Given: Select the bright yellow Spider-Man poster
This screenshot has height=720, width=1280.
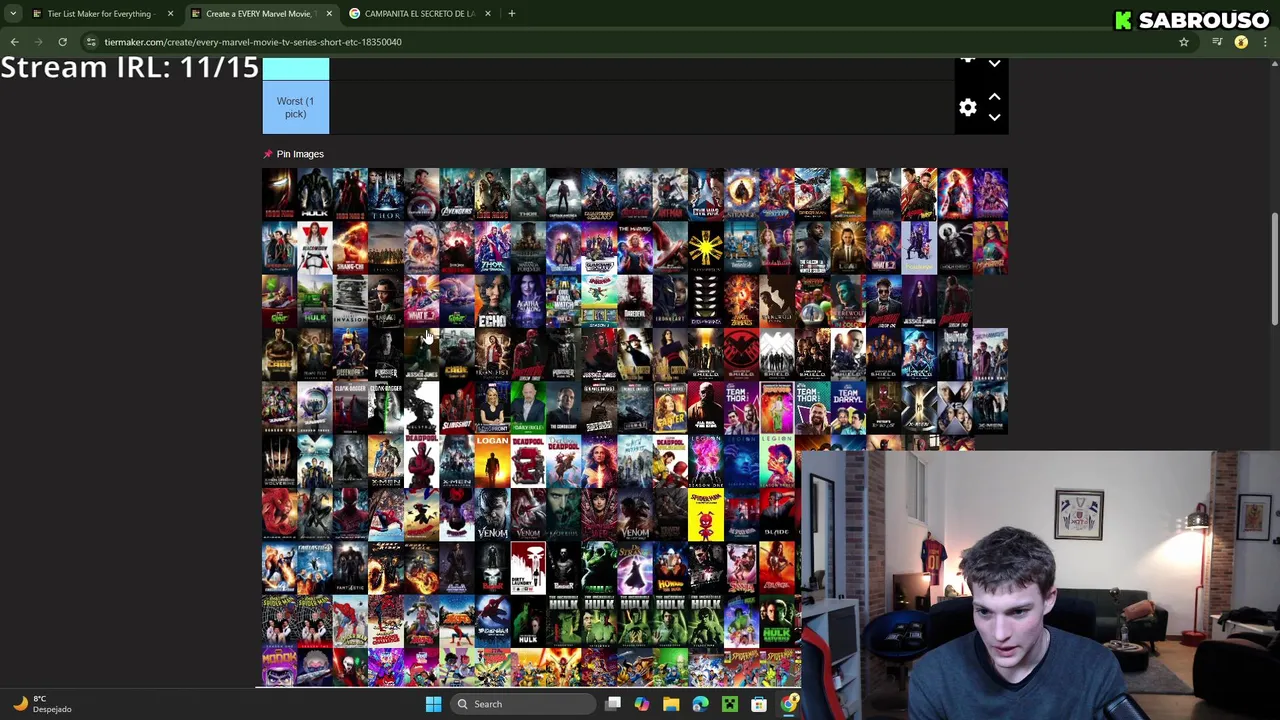Looking at the screenshot, I should click(705, 514).
